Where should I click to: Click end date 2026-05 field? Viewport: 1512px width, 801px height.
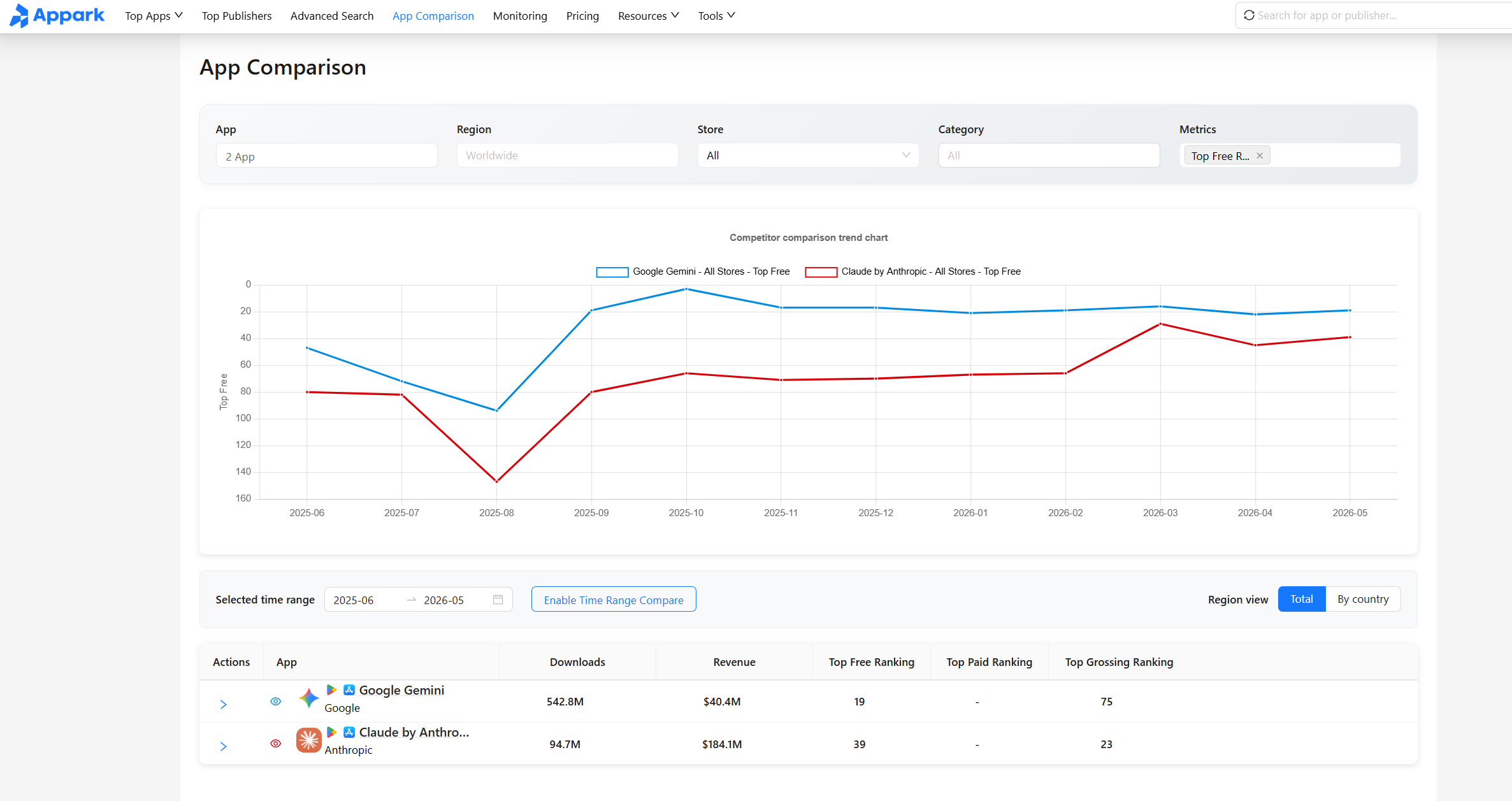coord(444,600)
